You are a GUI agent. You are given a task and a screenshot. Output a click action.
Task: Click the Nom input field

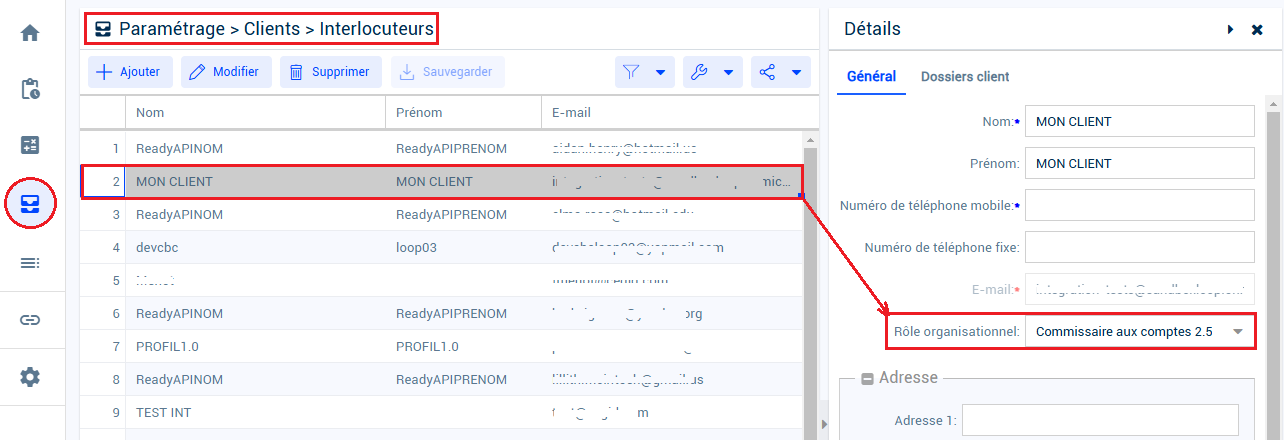[1140, 121]
